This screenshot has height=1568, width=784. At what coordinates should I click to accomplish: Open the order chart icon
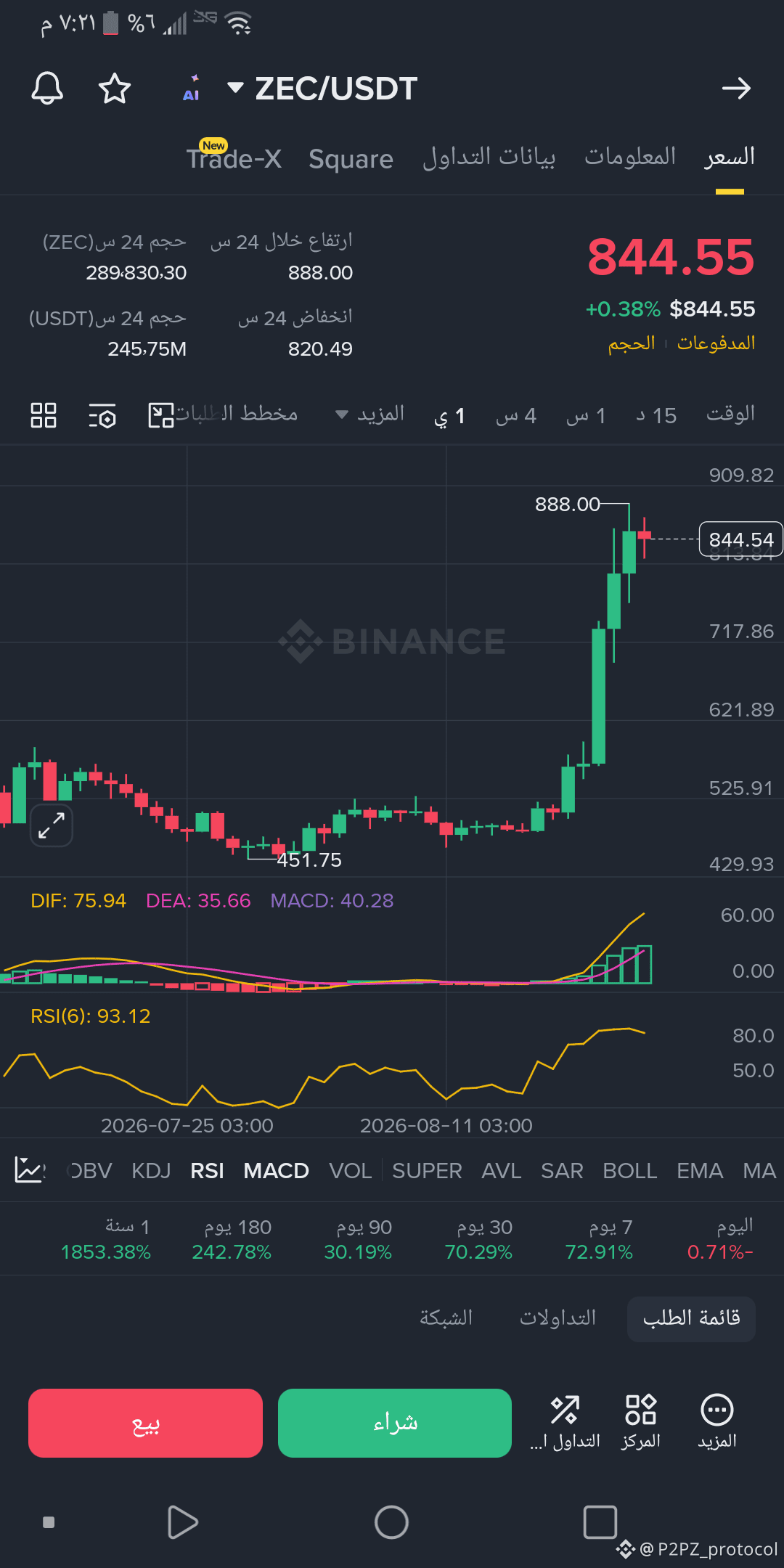161,415
